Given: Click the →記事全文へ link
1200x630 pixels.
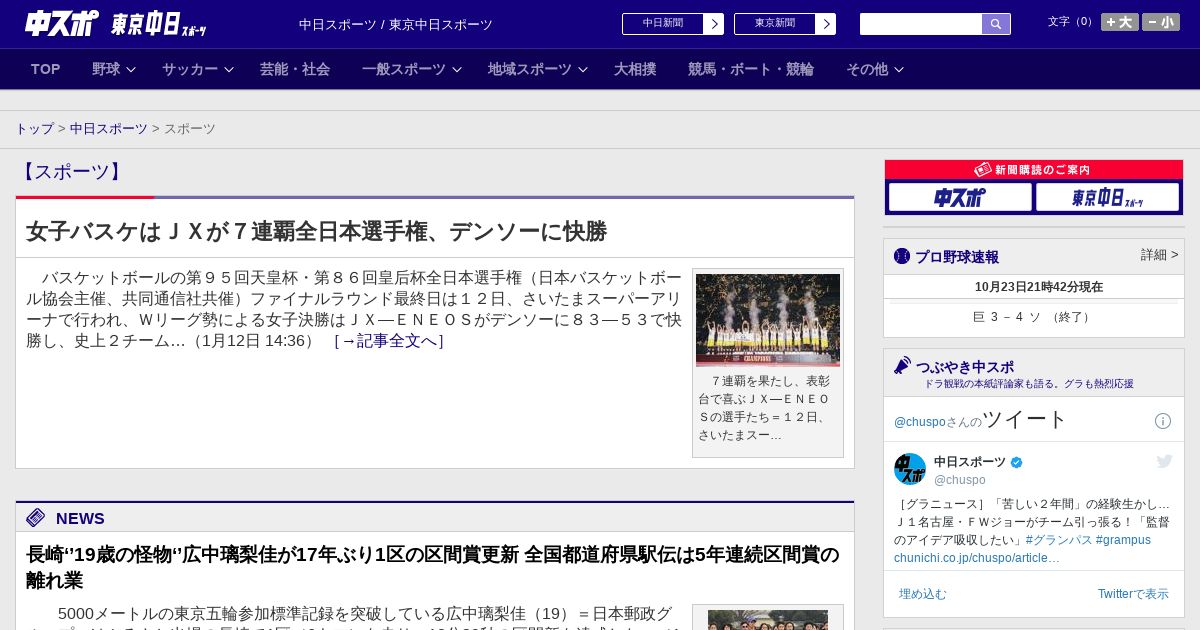Looking at the screenshot, I should [388, 341].
